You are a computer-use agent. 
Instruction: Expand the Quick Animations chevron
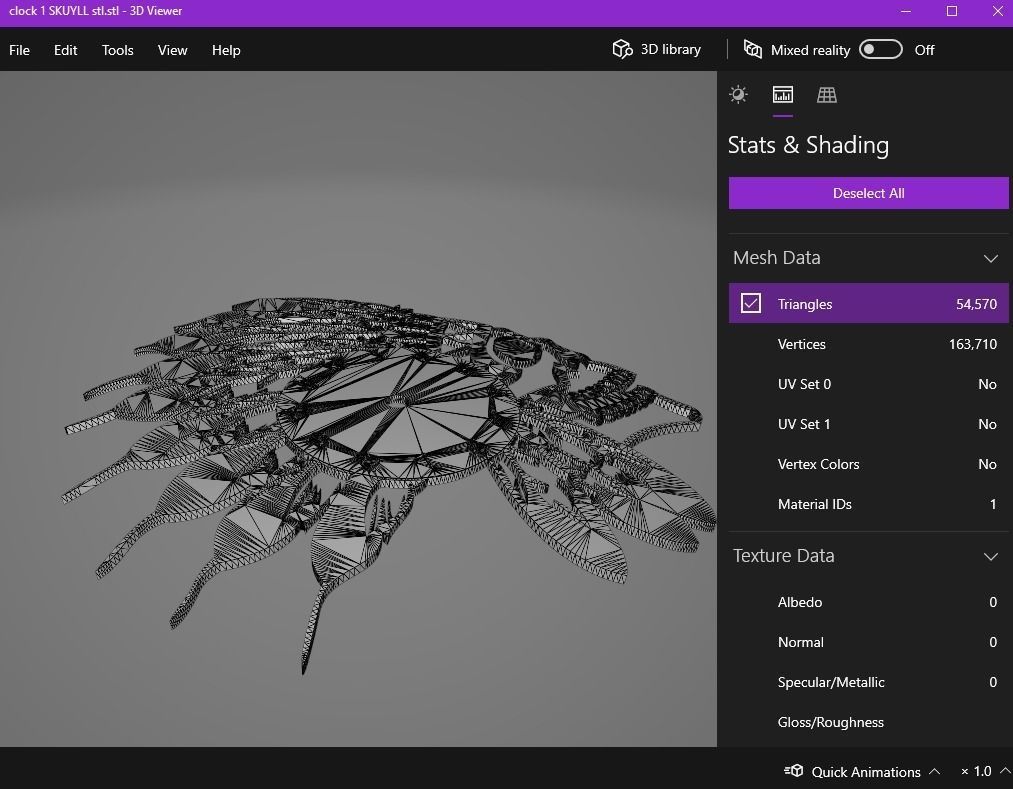pyautogui.click(x=935, y=771)
